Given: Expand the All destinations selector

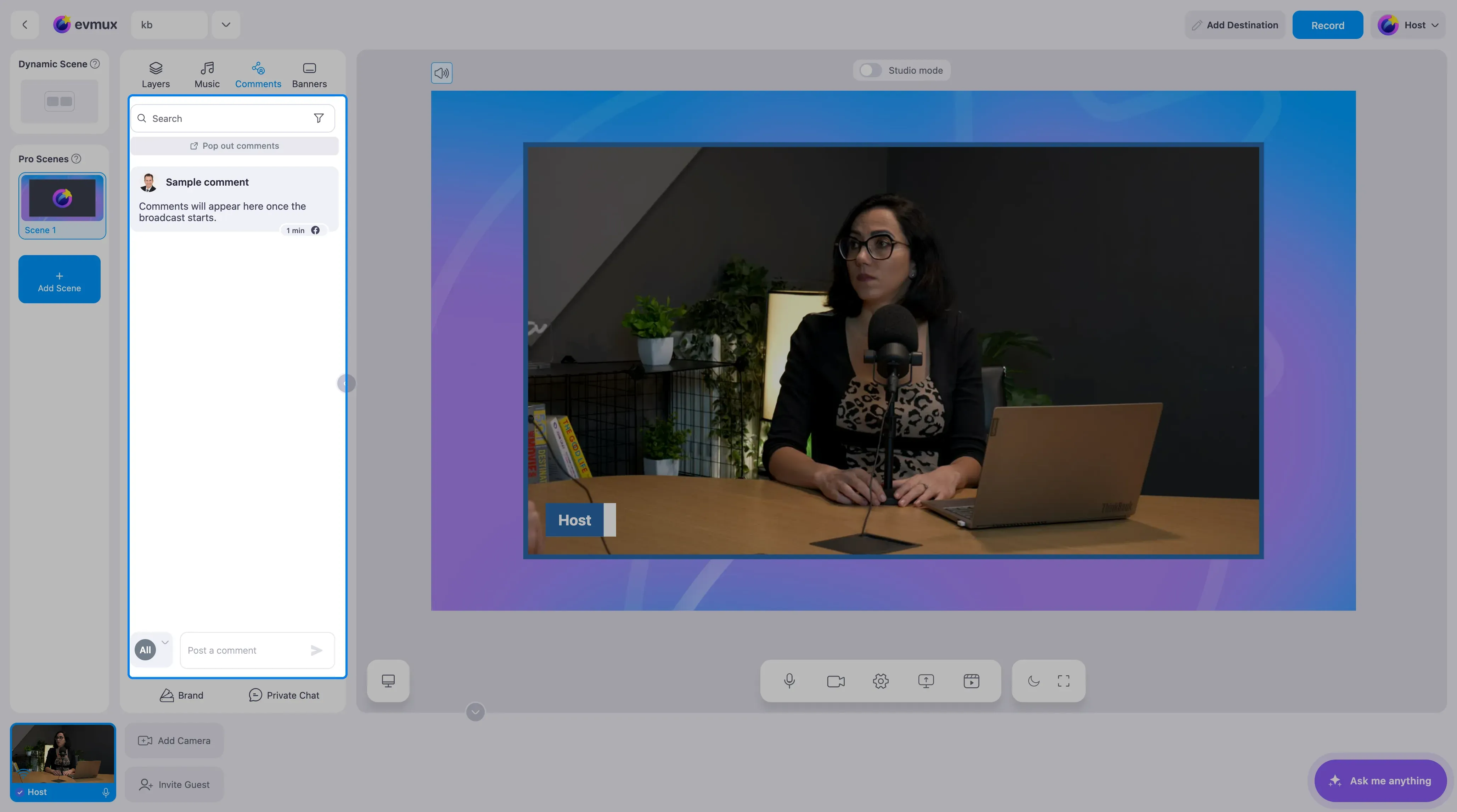Looking at the screenshot, I should [152, 649].
